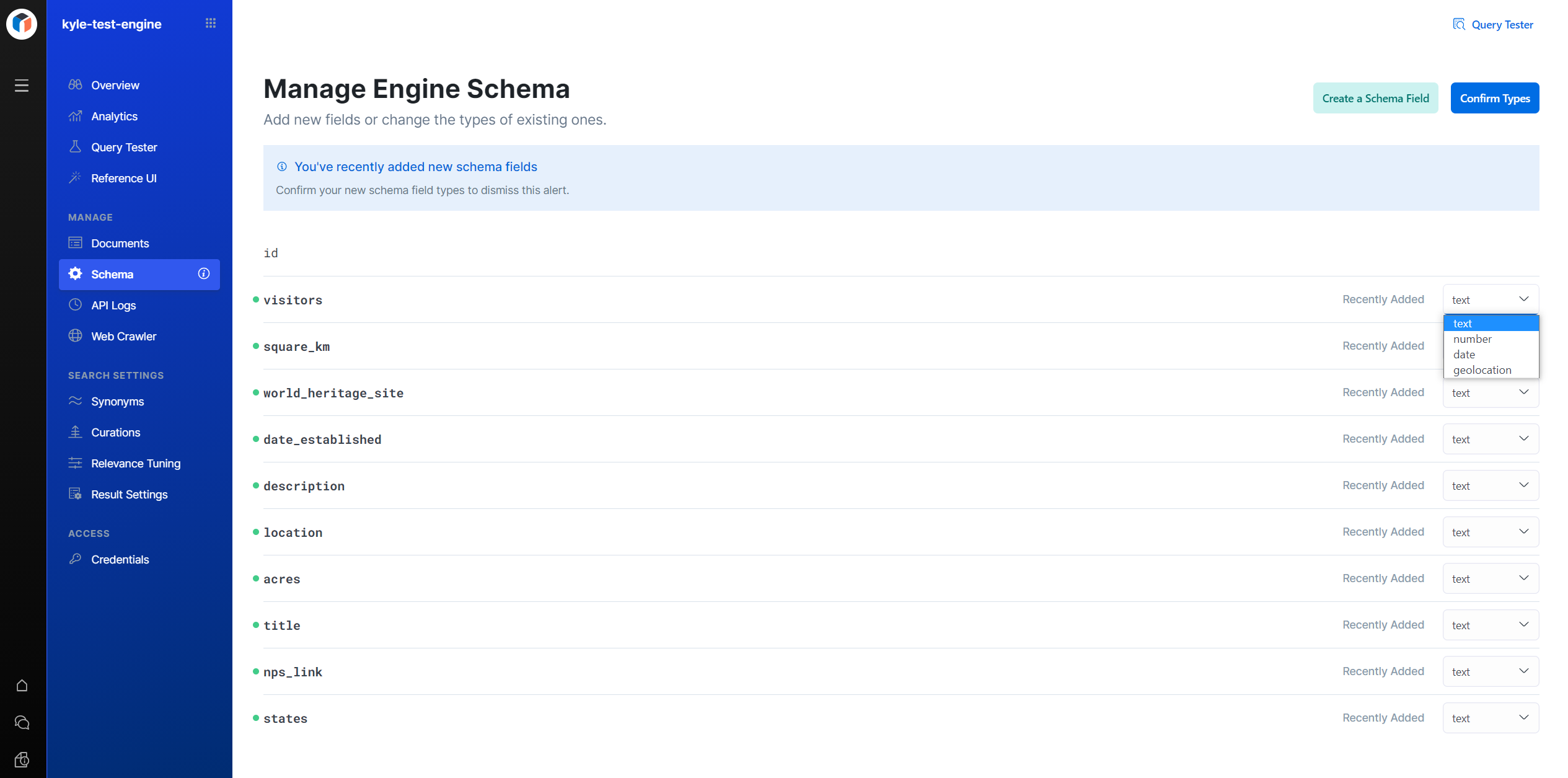1568x778 pixels.
Task: Click the home icon at bottom left
Action: [x=22, y=686]
